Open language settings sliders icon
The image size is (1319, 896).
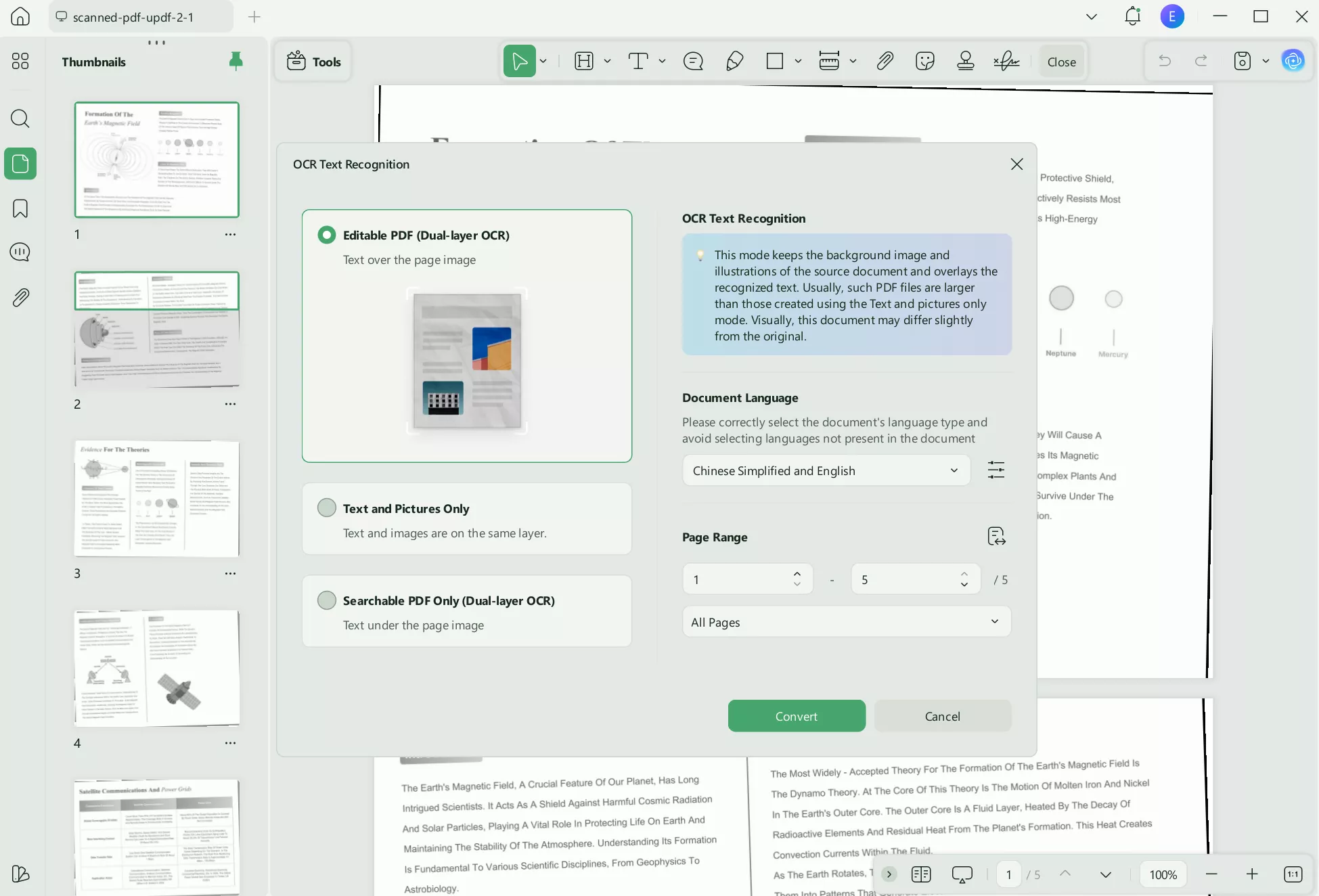pyautogui.click(x=996, y=470)
